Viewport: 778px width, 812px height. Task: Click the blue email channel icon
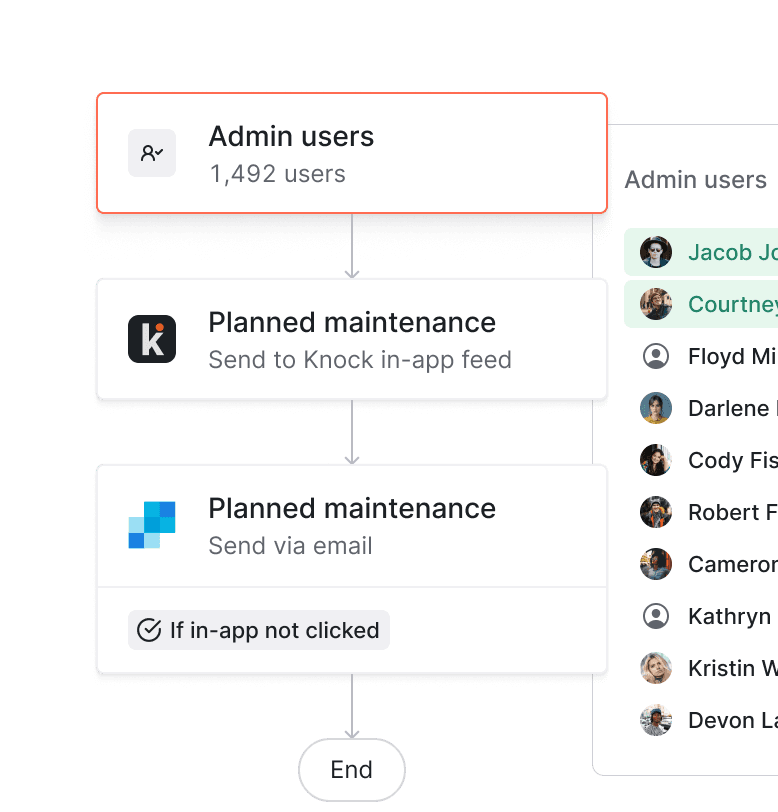(152, 523)
